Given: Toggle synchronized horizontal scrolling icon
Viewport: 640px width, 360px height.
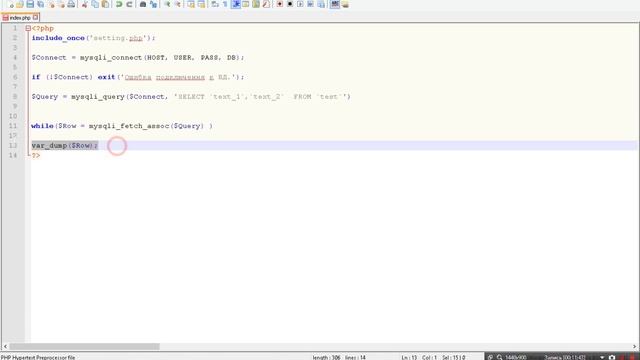Looking at the screenshot, I should [201, 4].
